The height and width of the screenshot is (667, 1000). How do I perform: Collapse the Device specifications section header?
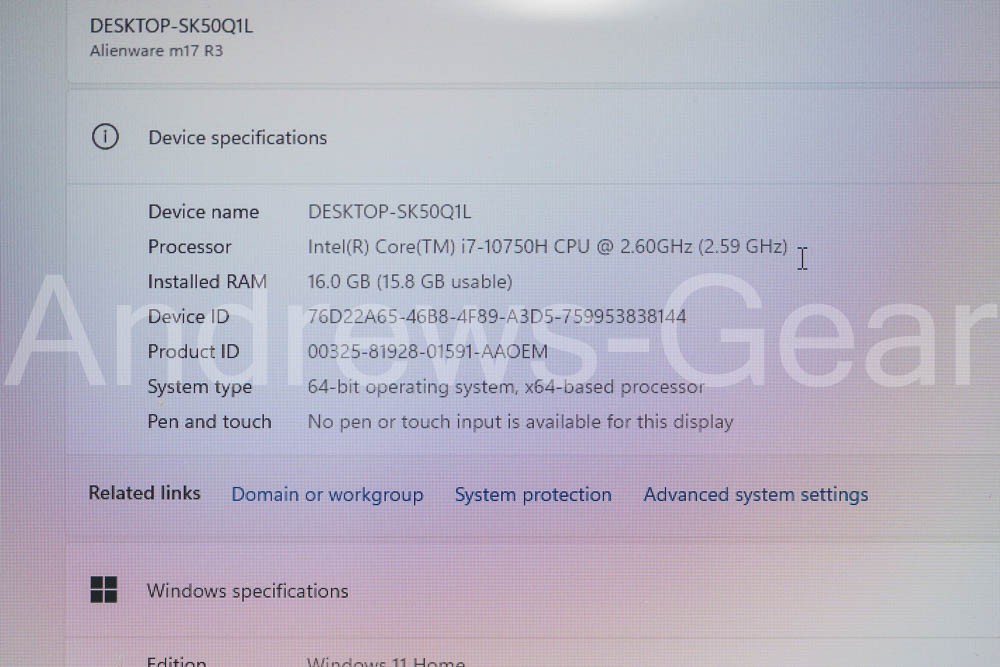tap(533, 137)
